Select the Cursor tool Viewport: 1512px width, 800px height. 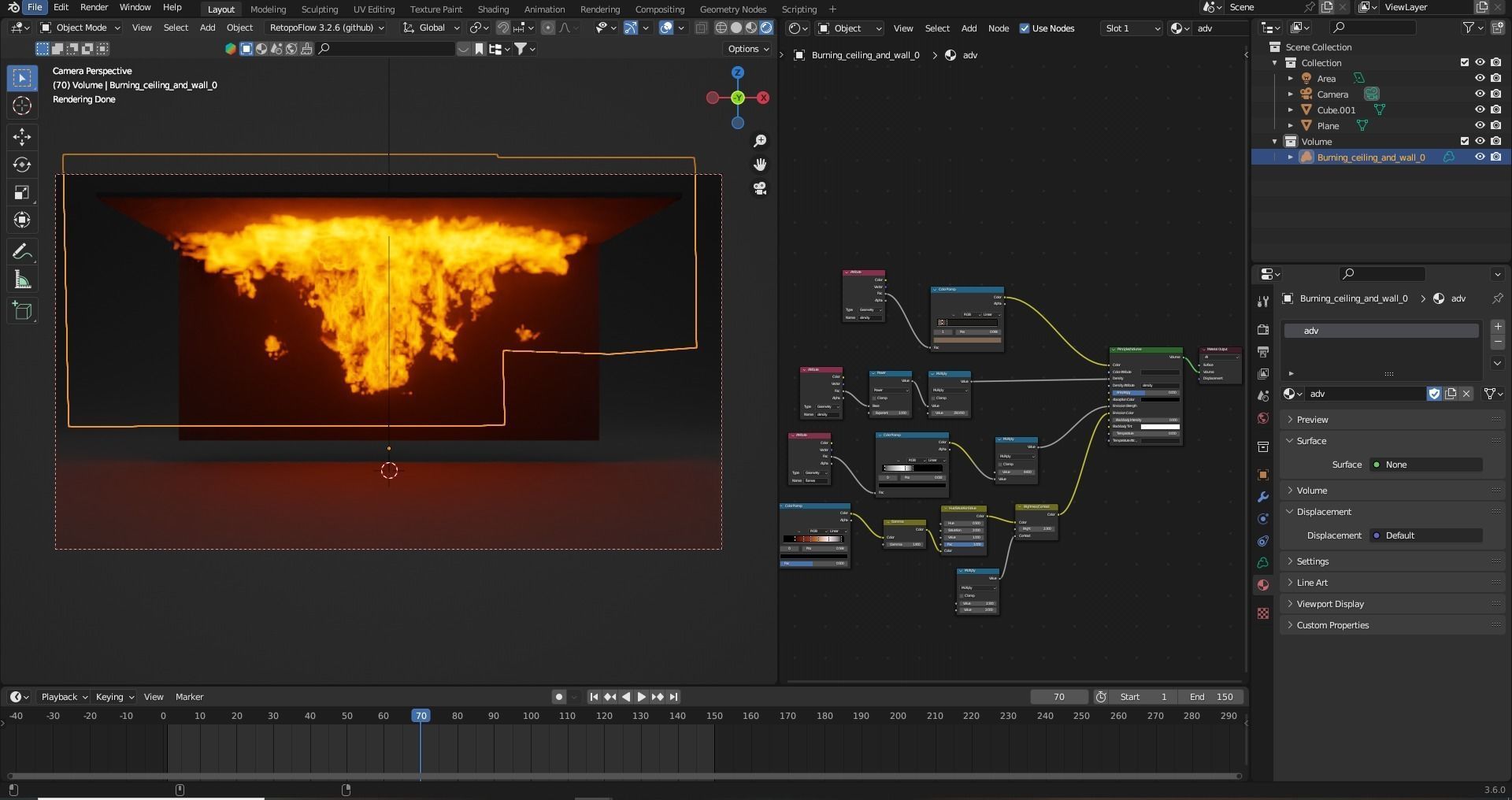(22, 106)
